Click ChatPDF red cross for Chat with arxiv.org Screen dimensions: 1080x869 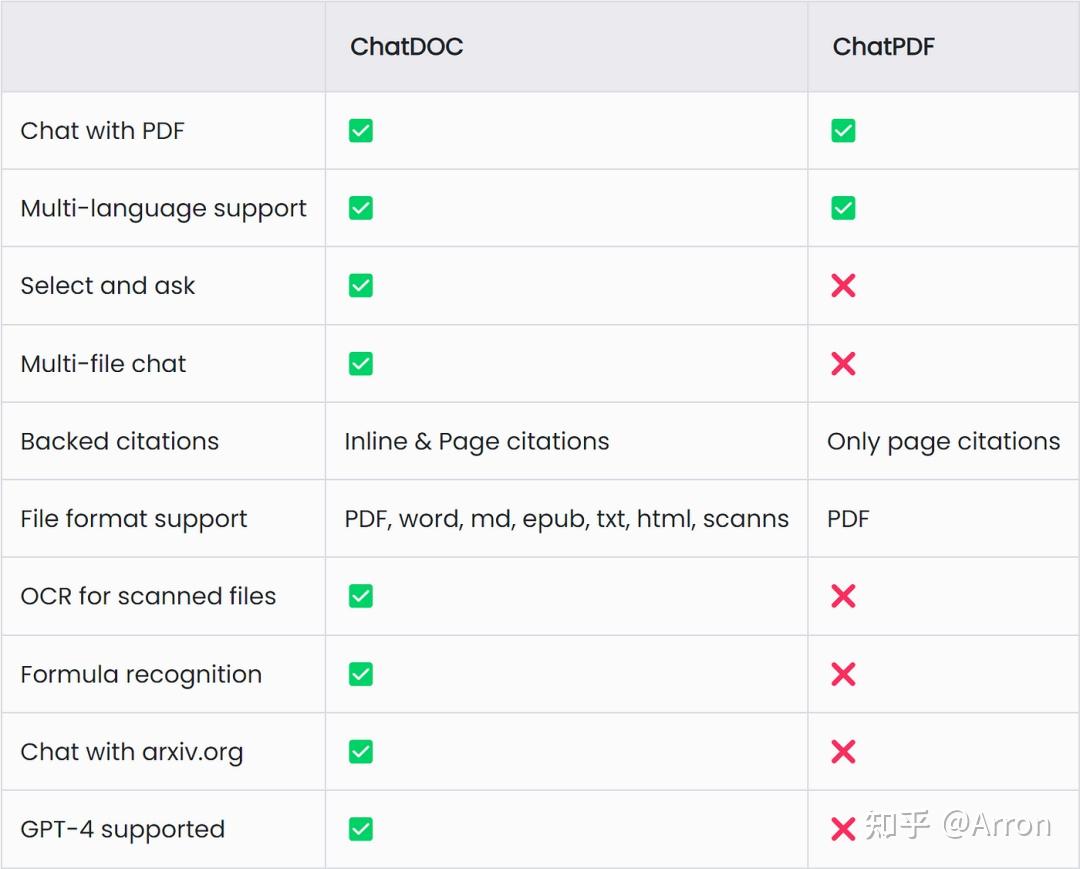tap(843, 752)
